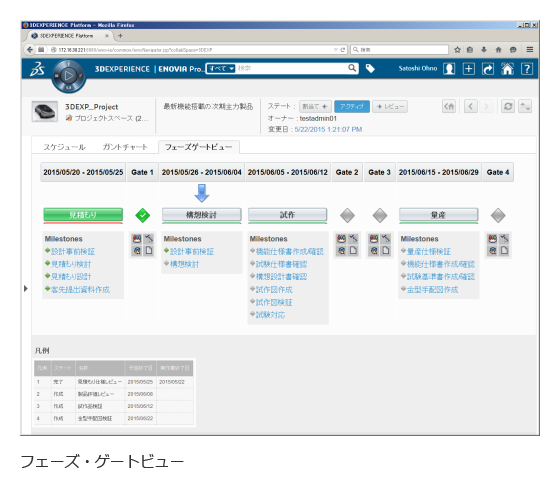Open the user profile icon beside Satoshi Ohno
The width and height of the screenshot is (560, 488).
(x=449, y=68)
